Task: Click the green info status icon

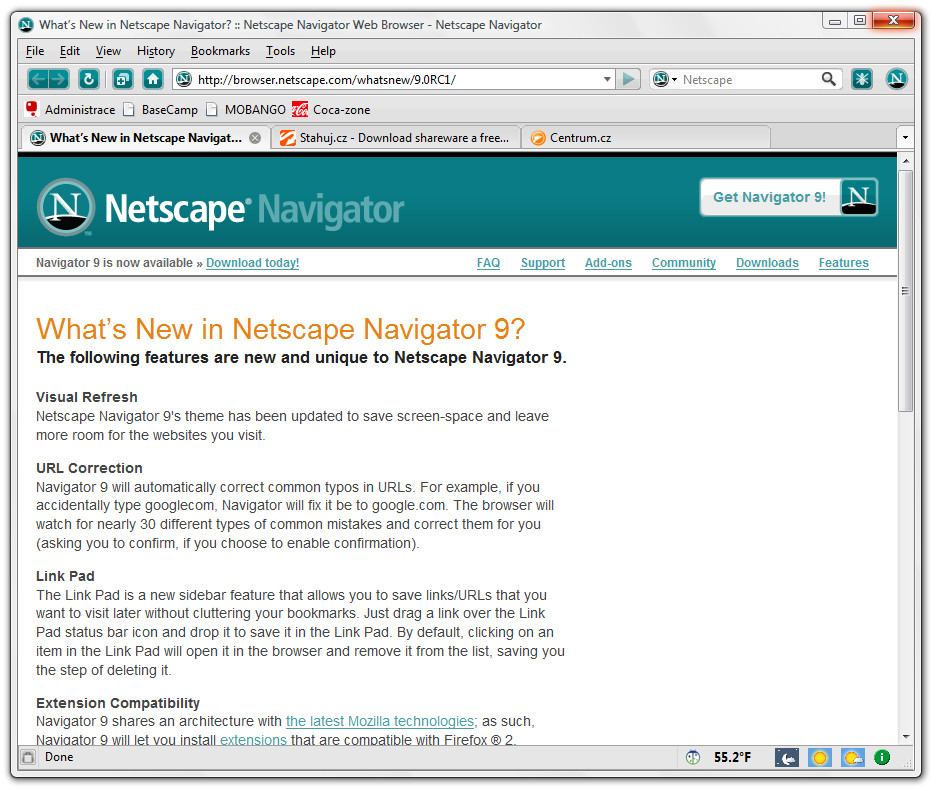Action: coord(882,758)
